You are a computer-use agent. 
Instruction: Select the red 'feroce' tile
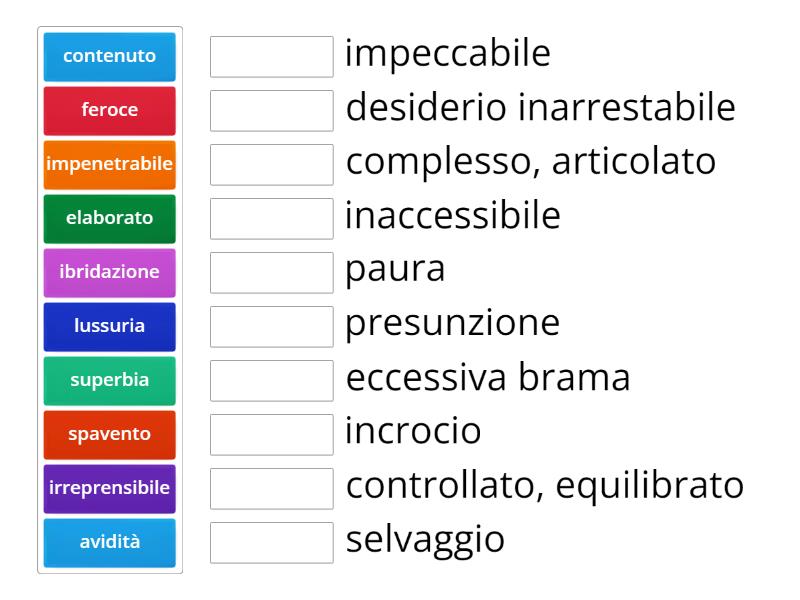pyautogui.click(x=110, y=110)
